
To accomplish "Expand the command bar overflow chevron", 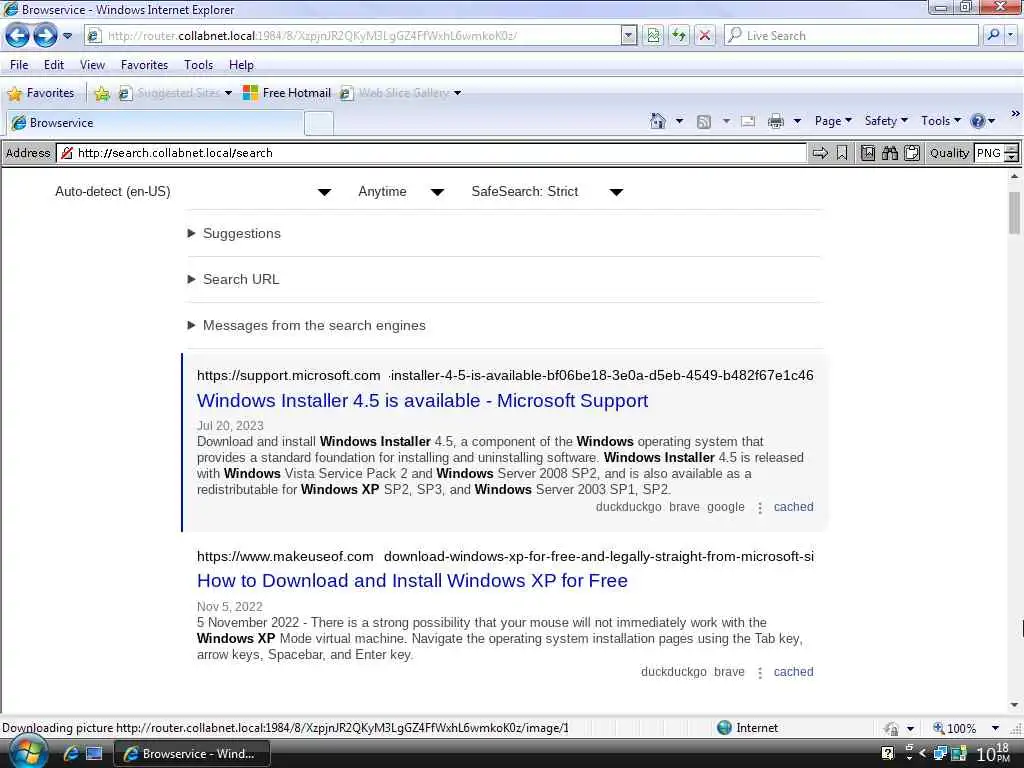I will tap(1015, 114).
